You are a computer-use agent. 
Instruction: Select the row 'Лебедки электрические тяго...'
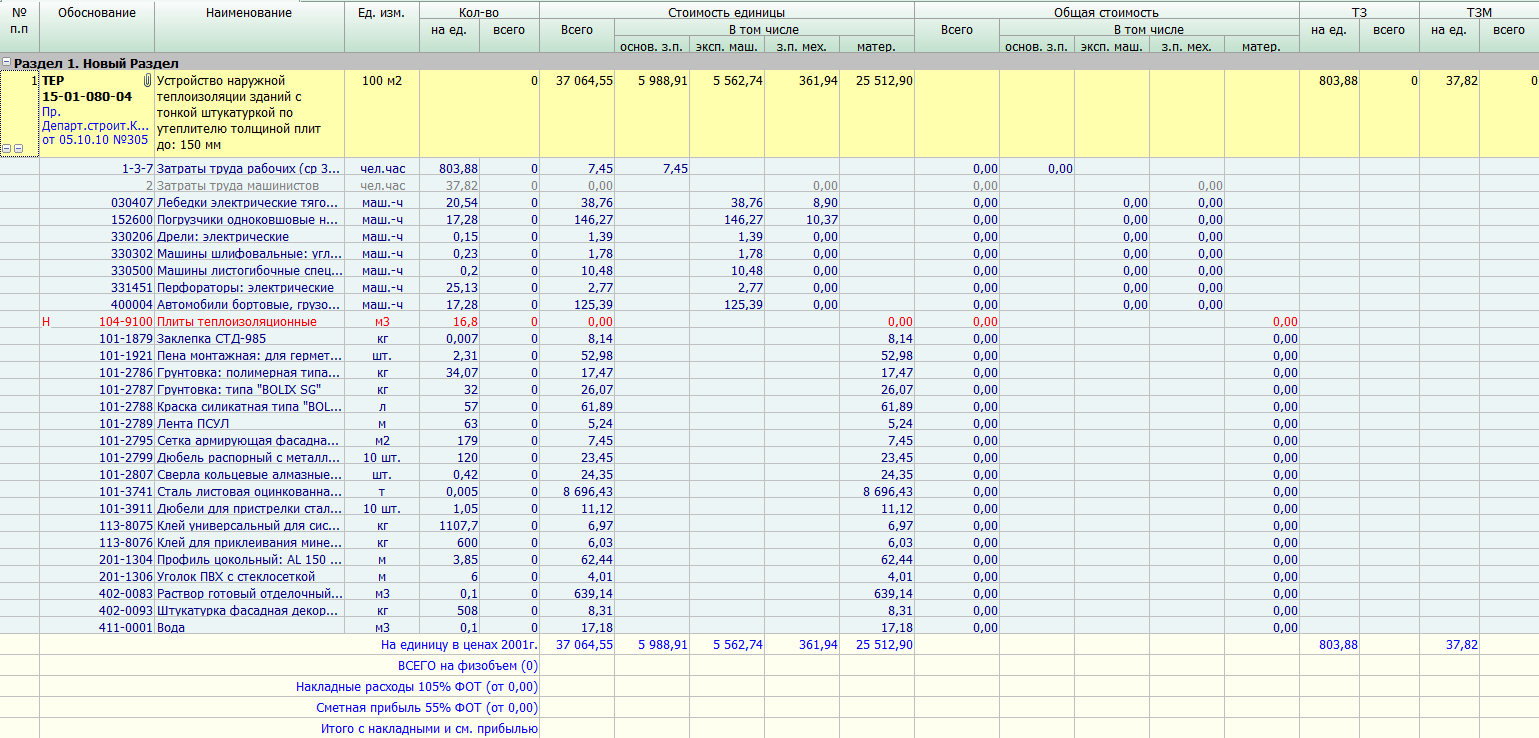769,202
